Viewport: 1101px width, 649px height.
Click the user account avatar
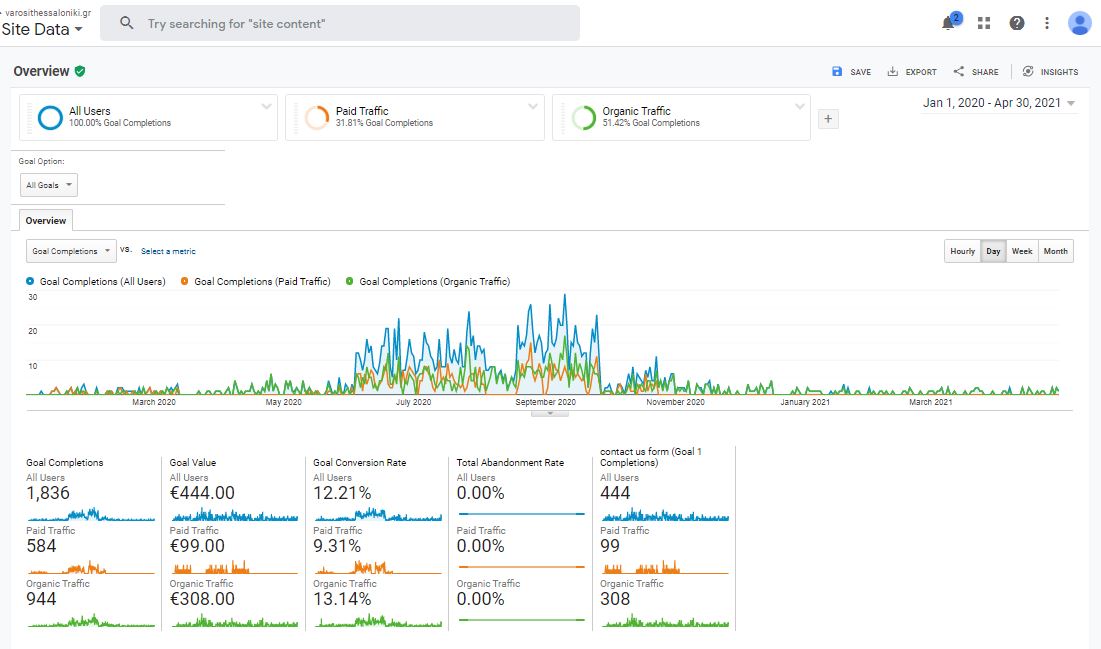click(1080, 23)
